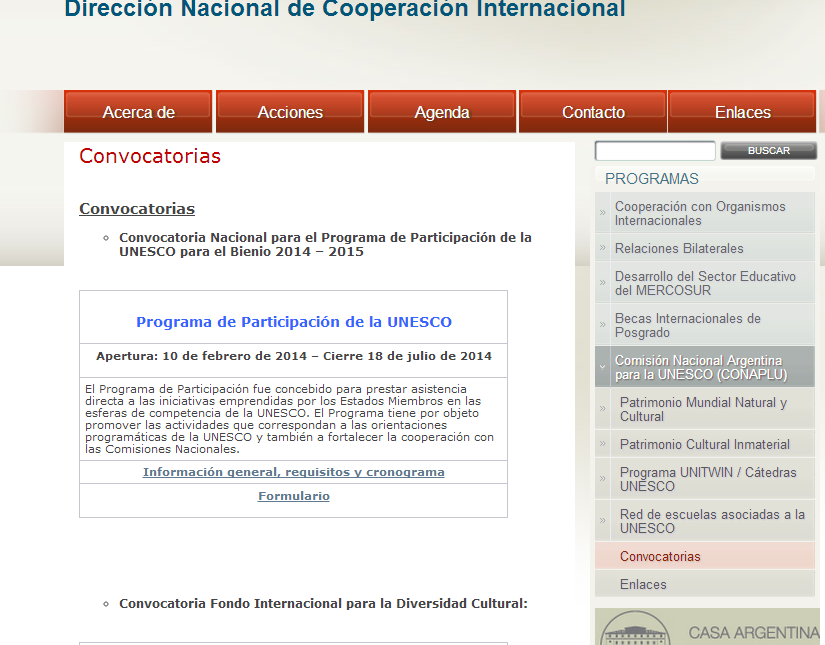Open the Enlaces top menu
This screenshot has height=645, width=825.
[x=742, y=112]
